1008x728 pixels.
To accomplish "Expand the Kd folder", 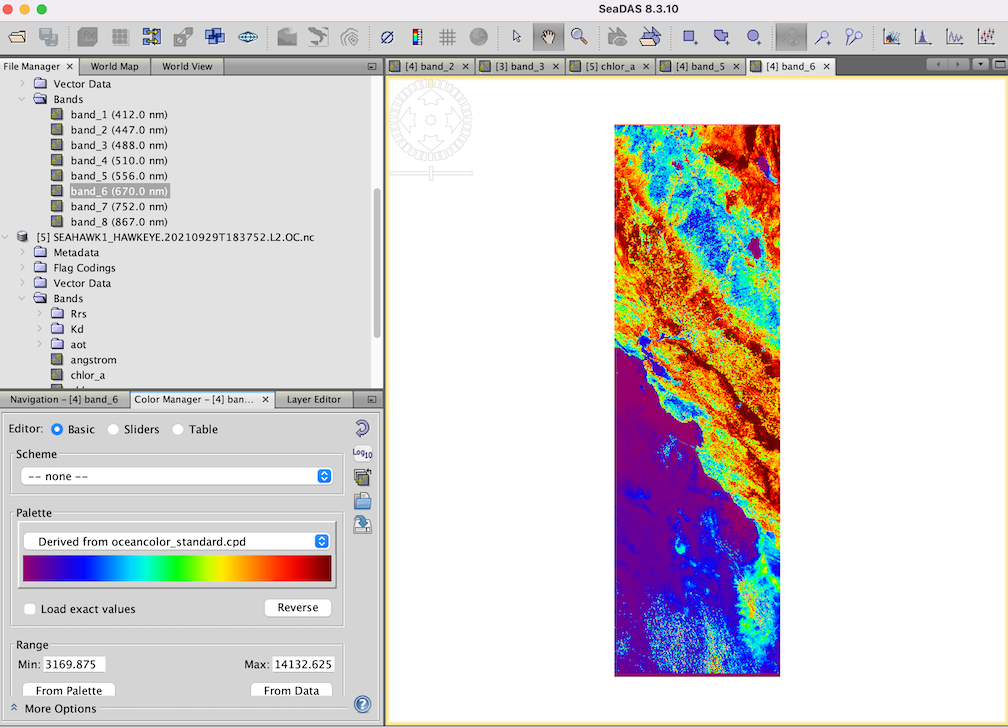I will point(40,329).
